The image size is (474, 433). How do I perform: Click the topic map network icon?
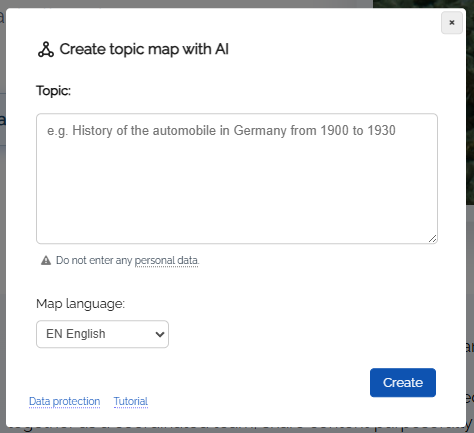click(46, 50)
